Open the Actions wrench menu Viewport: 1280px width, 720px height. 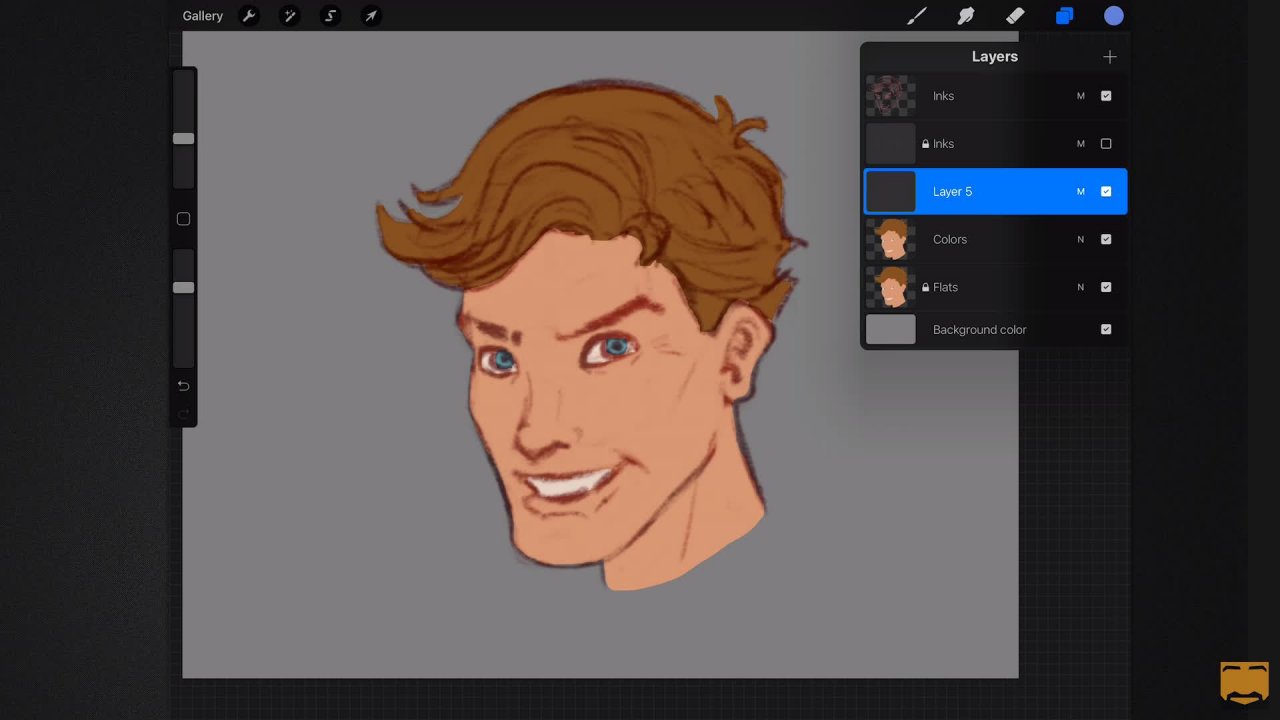pos(249,16)
